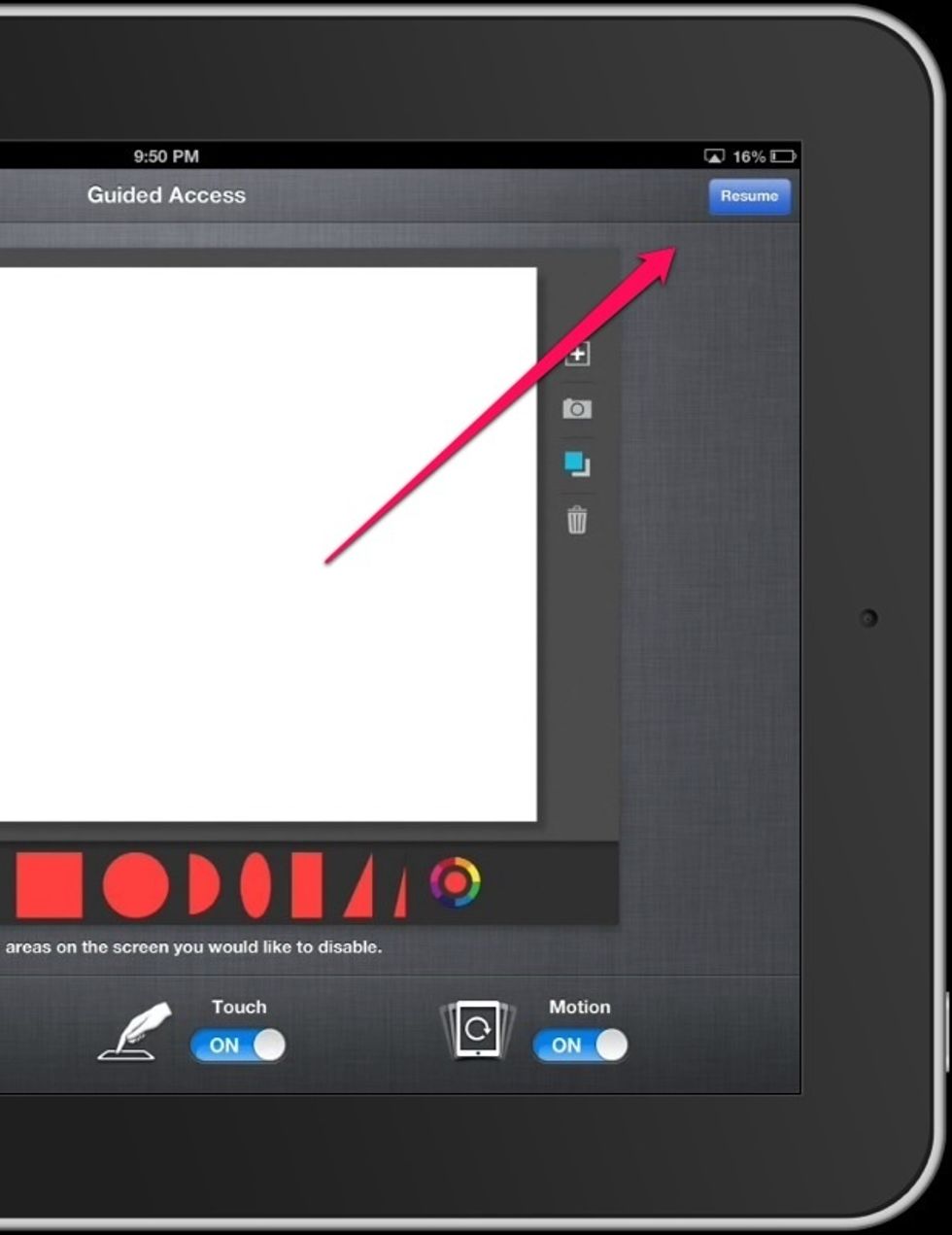Choose the red oval shape
Screen dimensions: 952x1235
tap(256, 885)
